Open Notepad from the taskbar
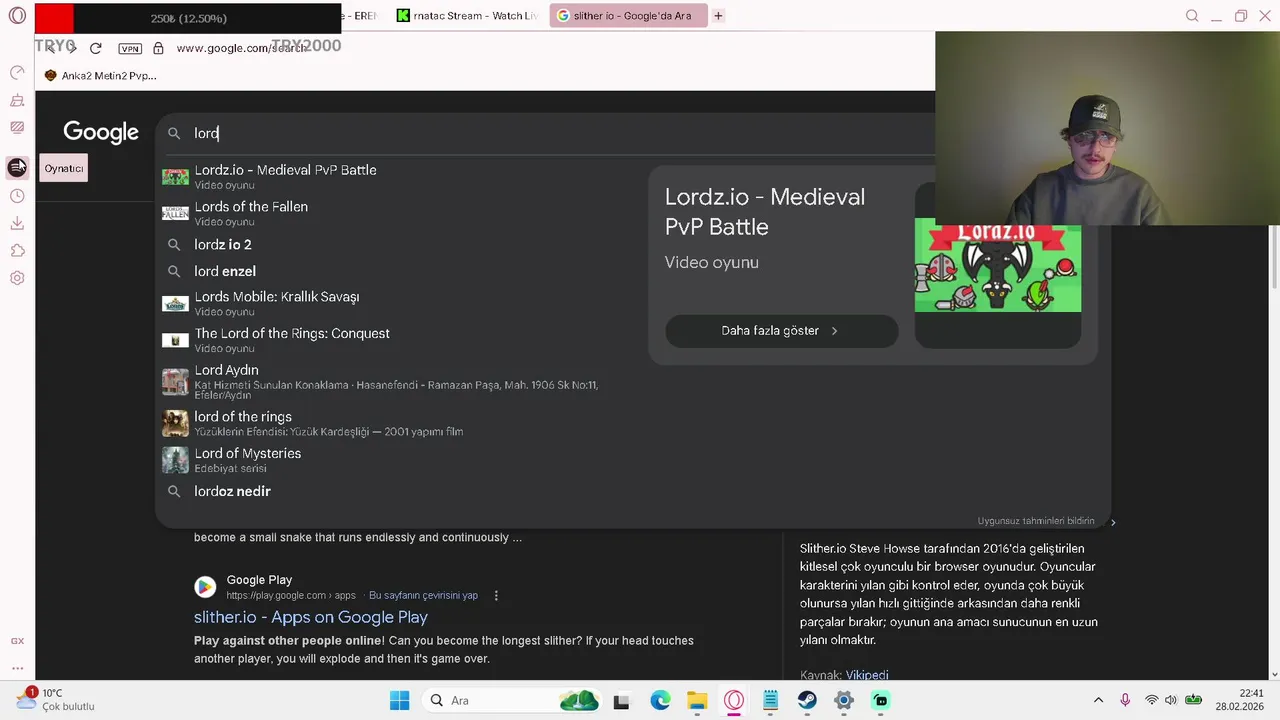This screenshot has height=720, width=1280. point(770,700)
